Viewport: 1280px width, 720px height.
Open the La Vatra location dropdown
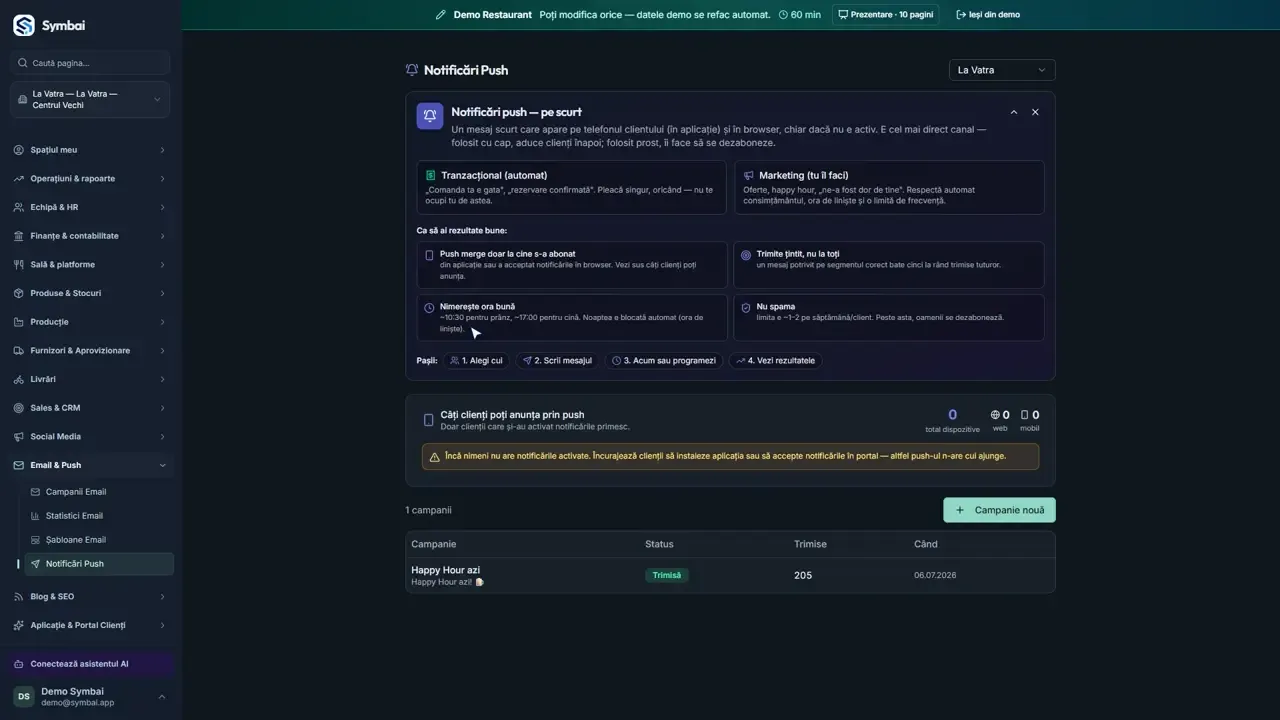pos(1002,70)
